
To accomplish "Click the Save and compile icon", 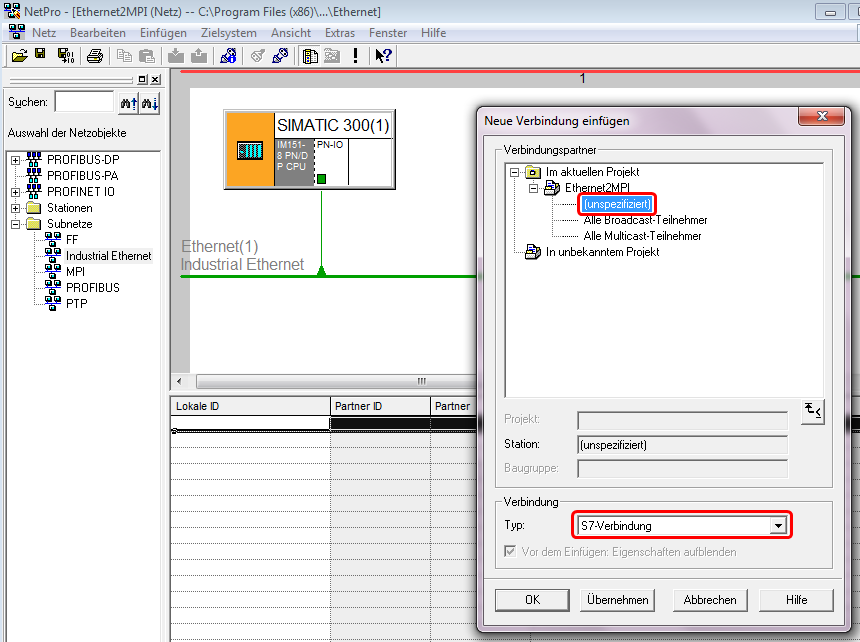I will coord(65,56).
